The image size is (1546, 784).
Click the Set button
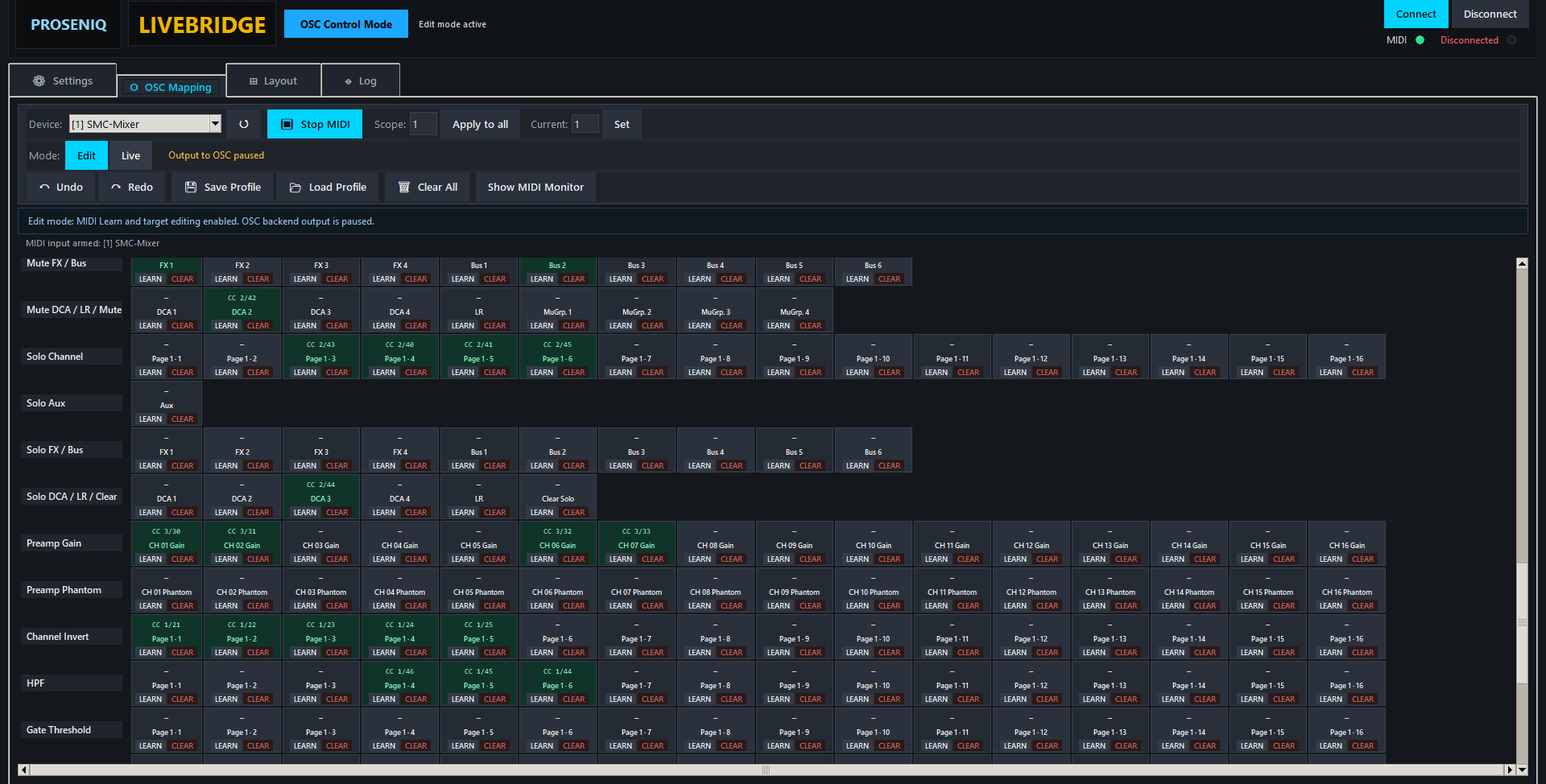pyautogui.click(x=622, y=124)
